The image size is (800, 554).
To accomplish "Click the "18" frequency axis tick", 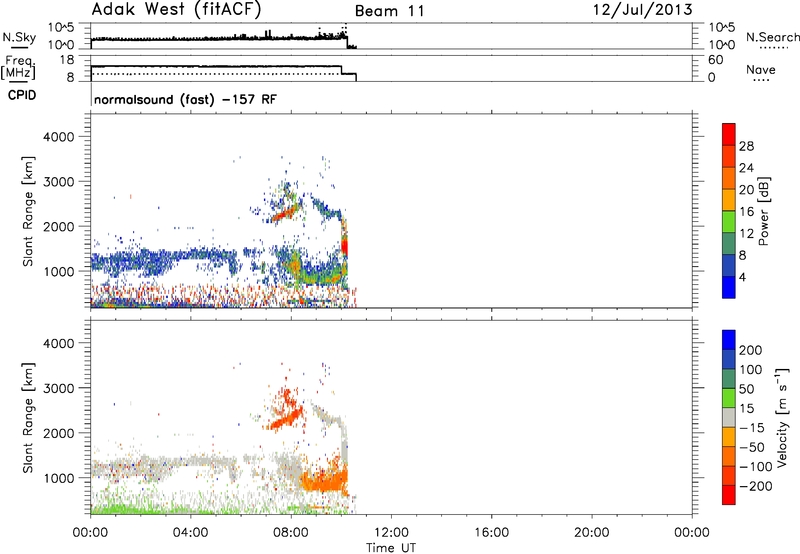I will tap(67, 60).
